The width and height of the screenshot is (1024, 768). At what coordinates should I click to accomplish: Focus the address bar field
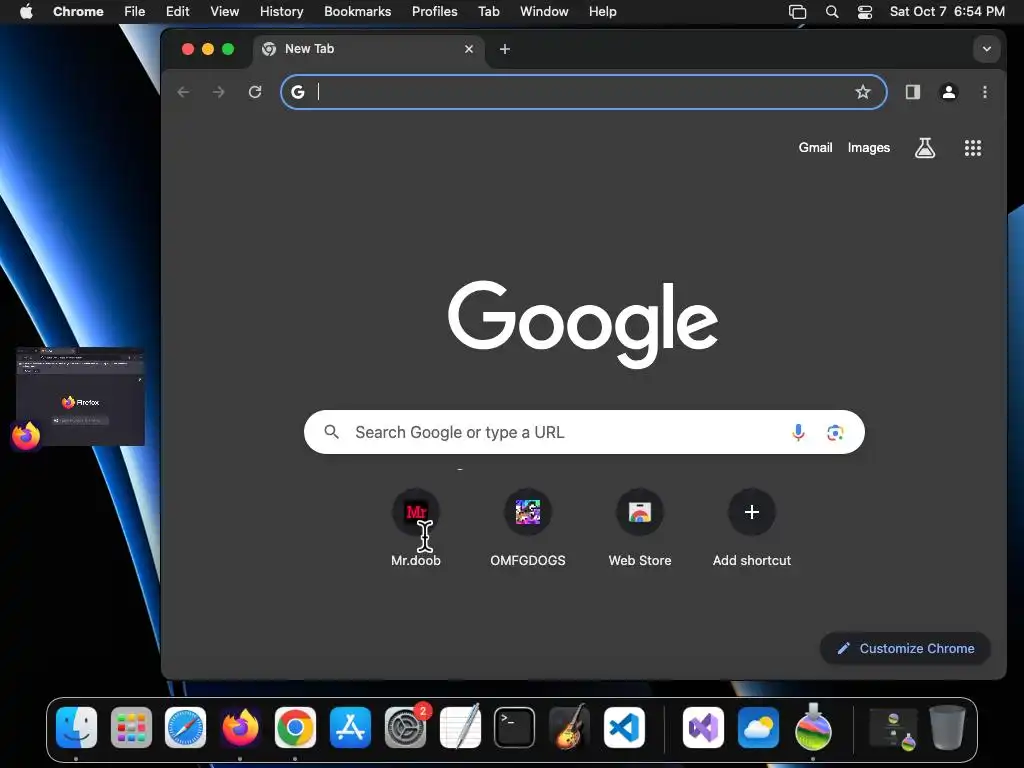[x=584, y=92]
